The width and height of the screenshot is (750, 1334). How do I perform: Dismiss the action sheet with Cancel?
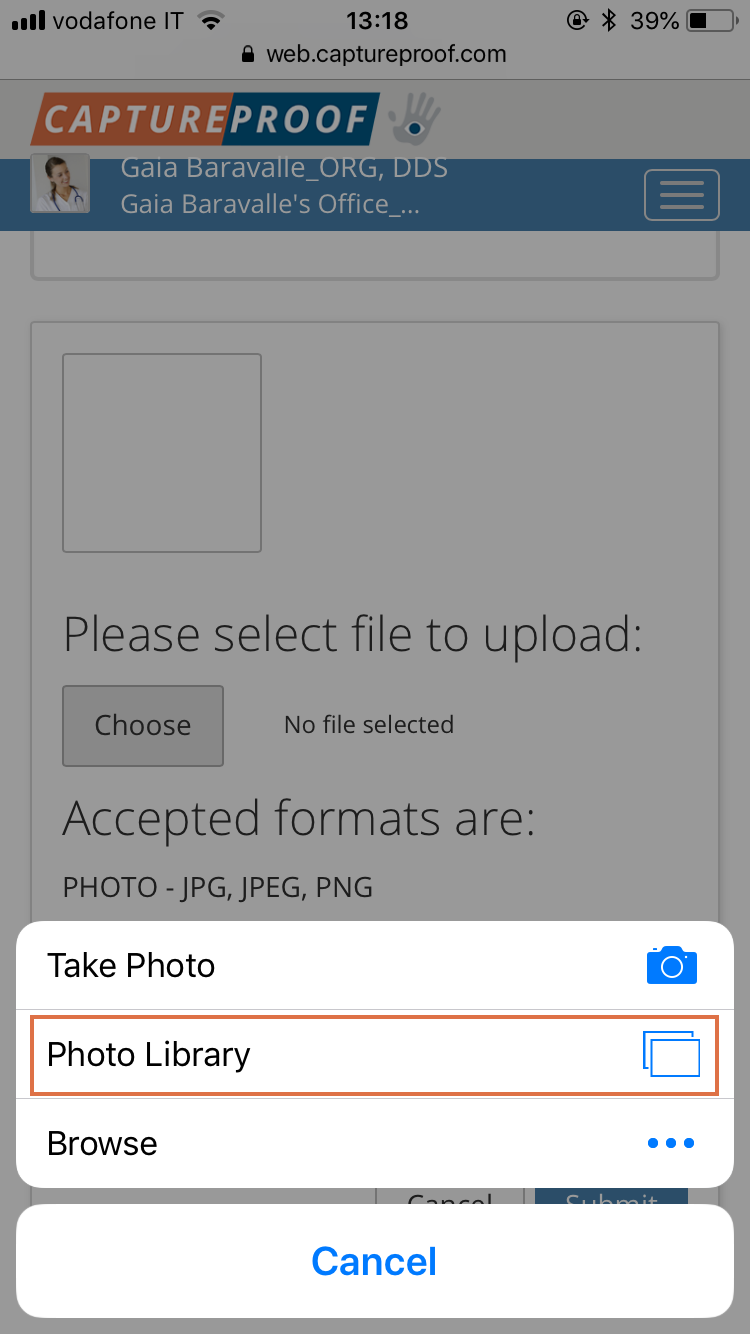click(375, 1261)
